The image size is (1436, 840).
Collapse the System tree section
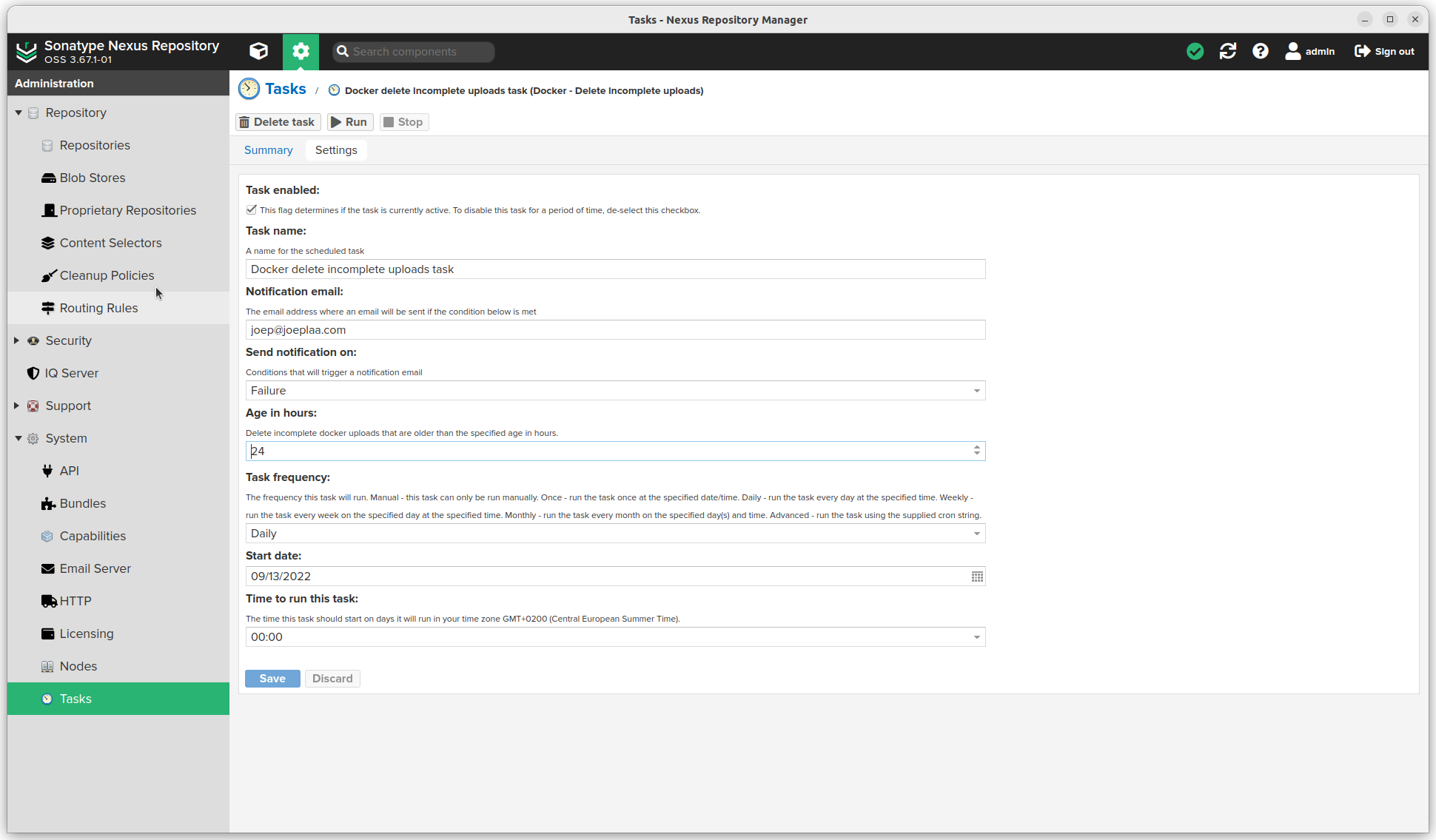coord(19,438)
